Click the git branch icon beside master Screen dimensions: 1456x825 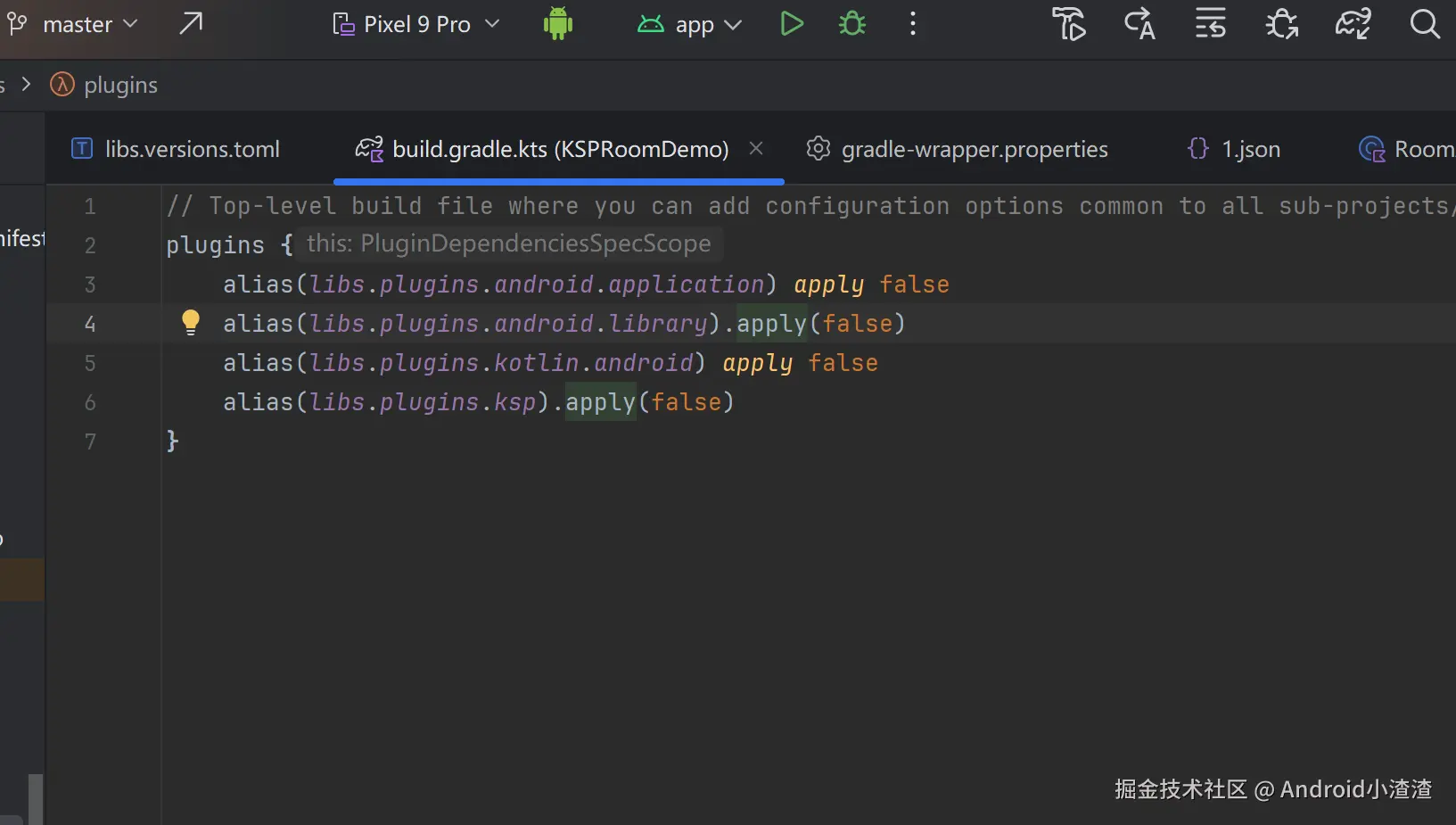click(17, 23)
